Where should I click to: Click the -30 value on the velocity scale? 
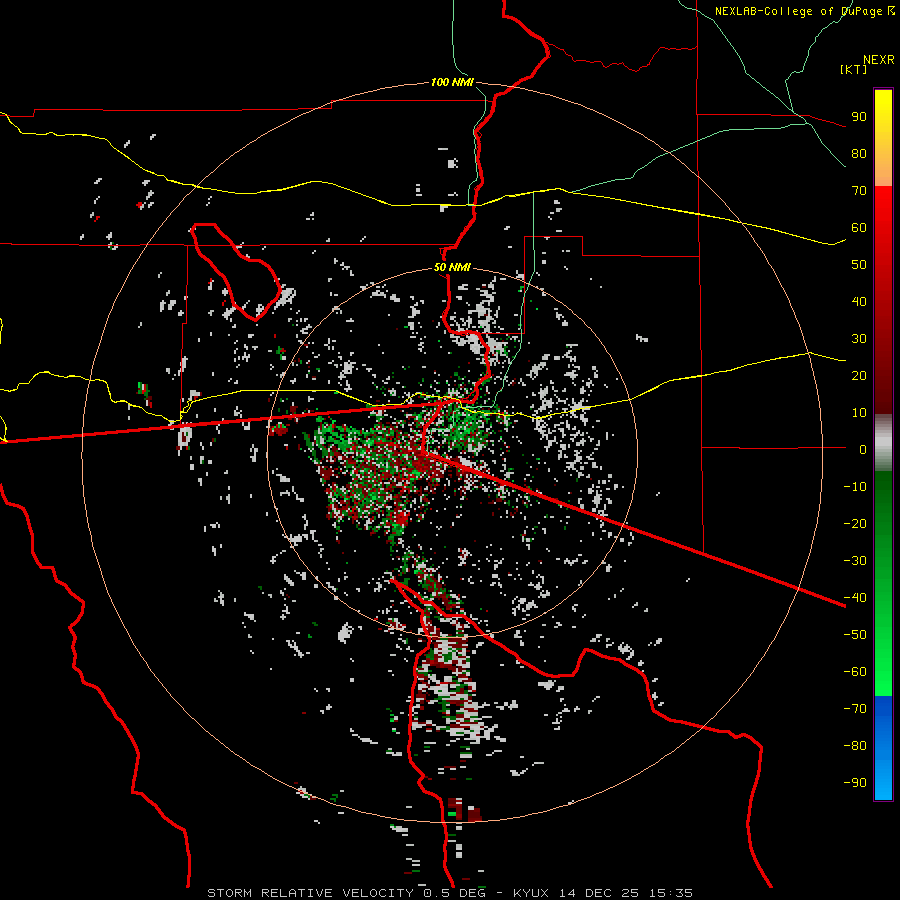pos(855,561)
